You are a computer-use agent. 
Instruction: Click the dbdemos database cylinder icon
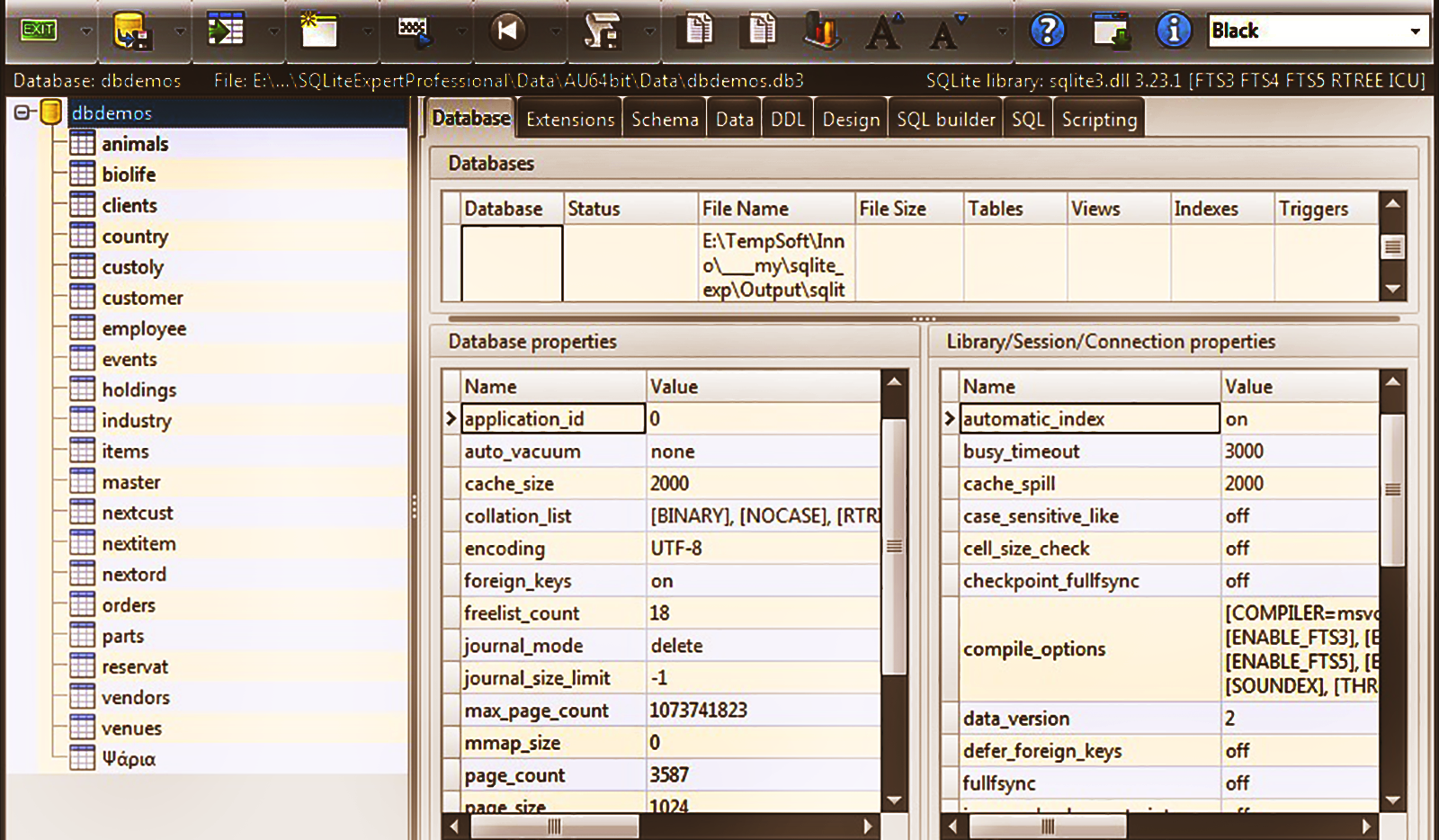point(51,112)
